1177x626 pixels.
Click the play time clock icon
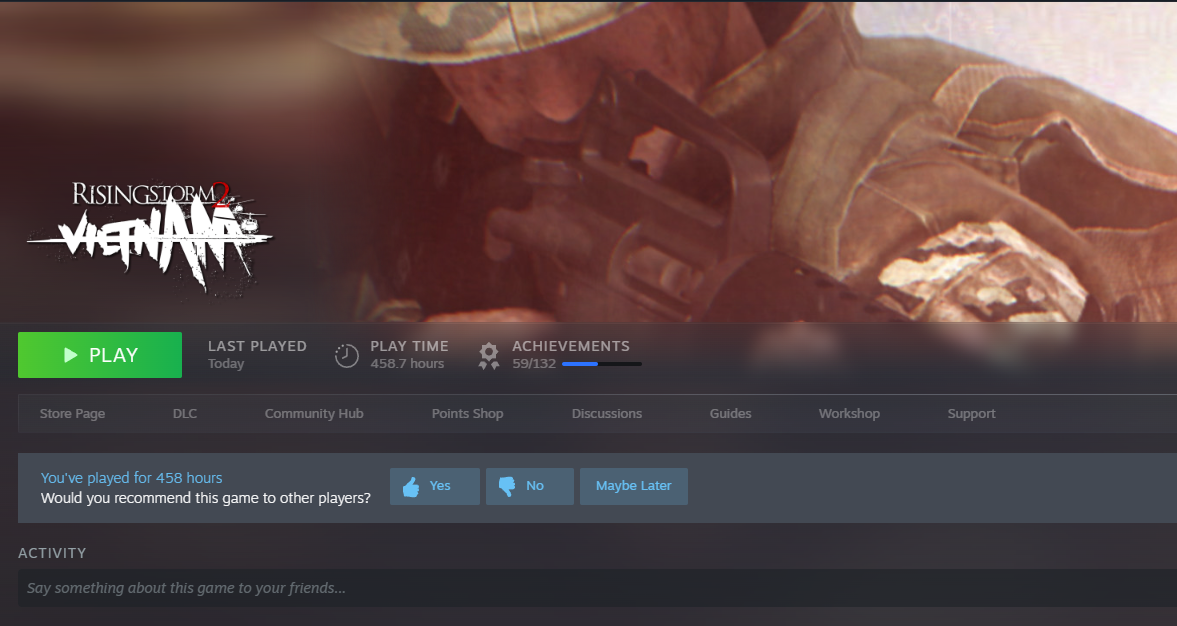(x=346, y=356)
